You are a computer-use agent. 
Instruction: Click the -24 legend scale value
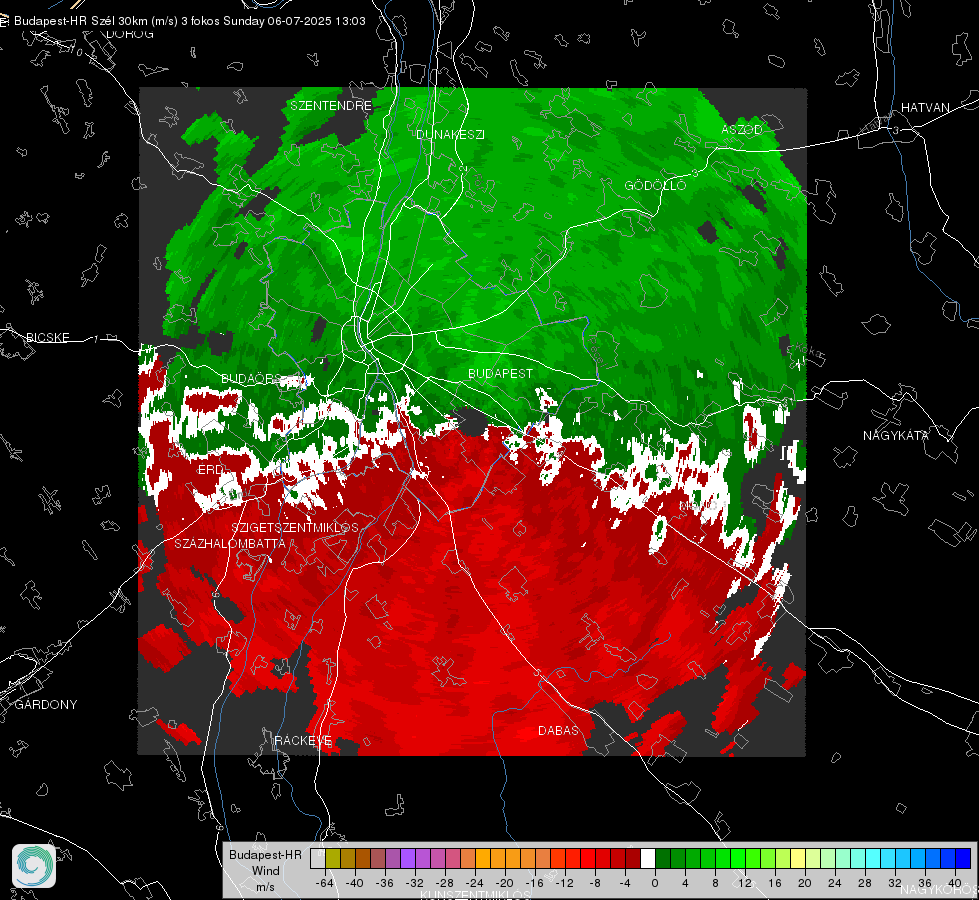[x=475, y=883]
